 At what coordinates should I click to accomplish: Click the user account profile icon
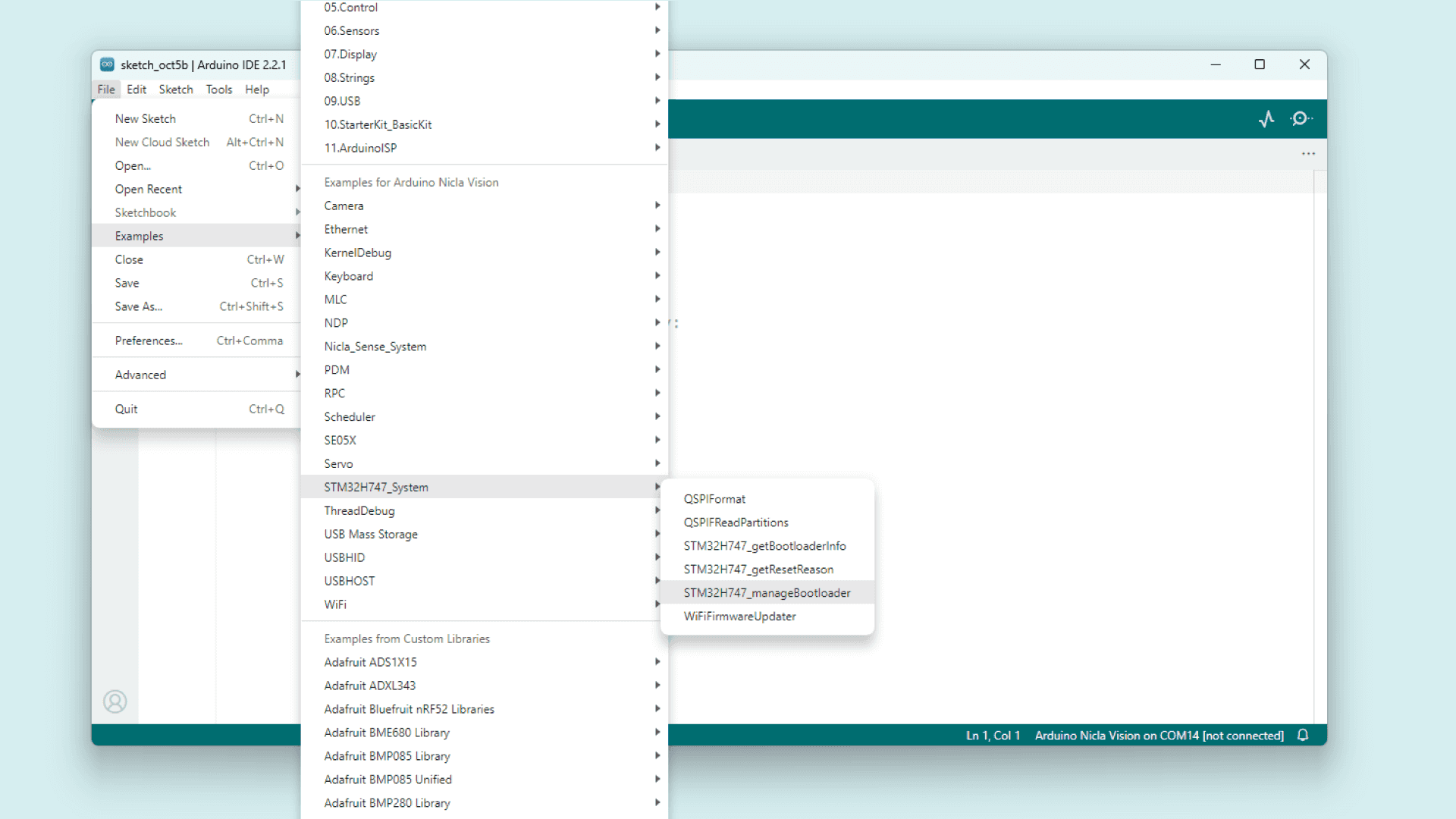tap(115, 701)
